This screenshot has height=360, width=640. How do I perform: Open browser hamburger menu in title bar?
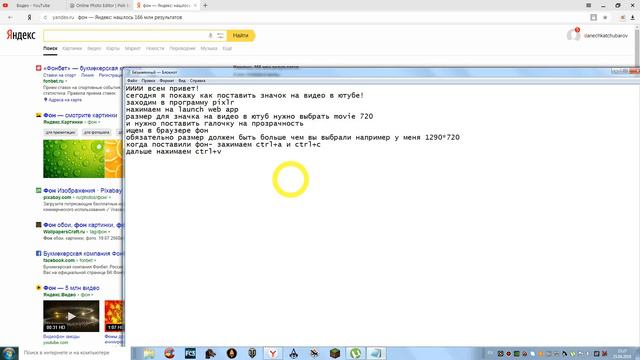coord(588,5)
